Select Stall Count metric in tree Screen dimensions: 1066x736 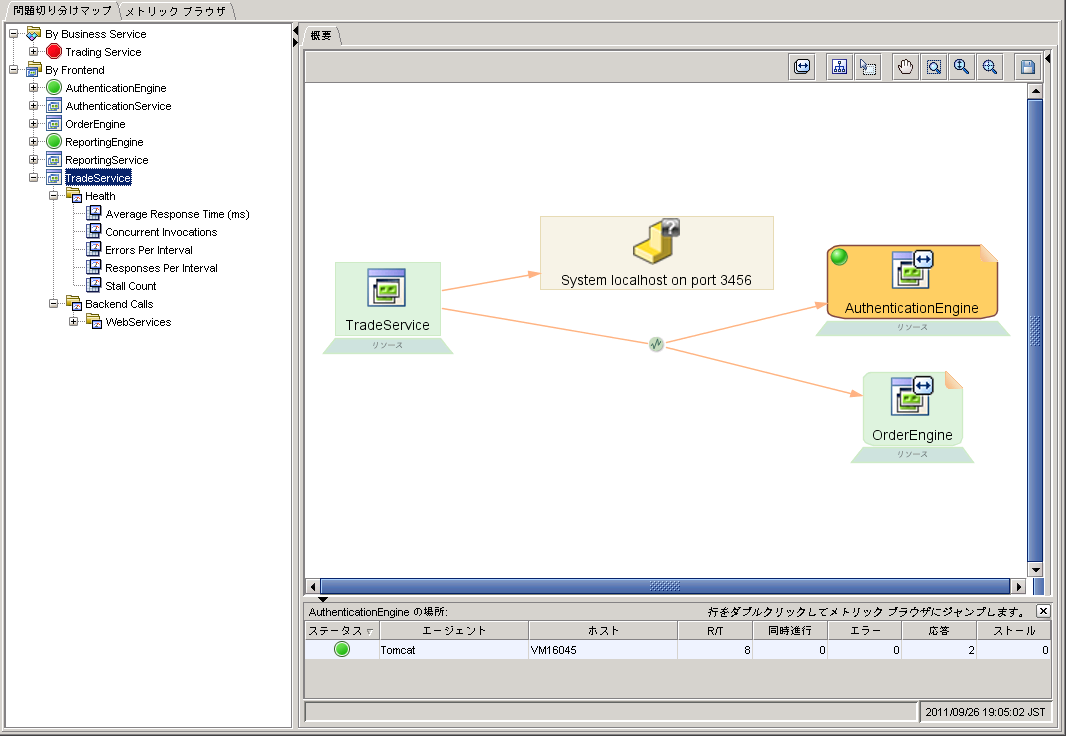point(131,286)
